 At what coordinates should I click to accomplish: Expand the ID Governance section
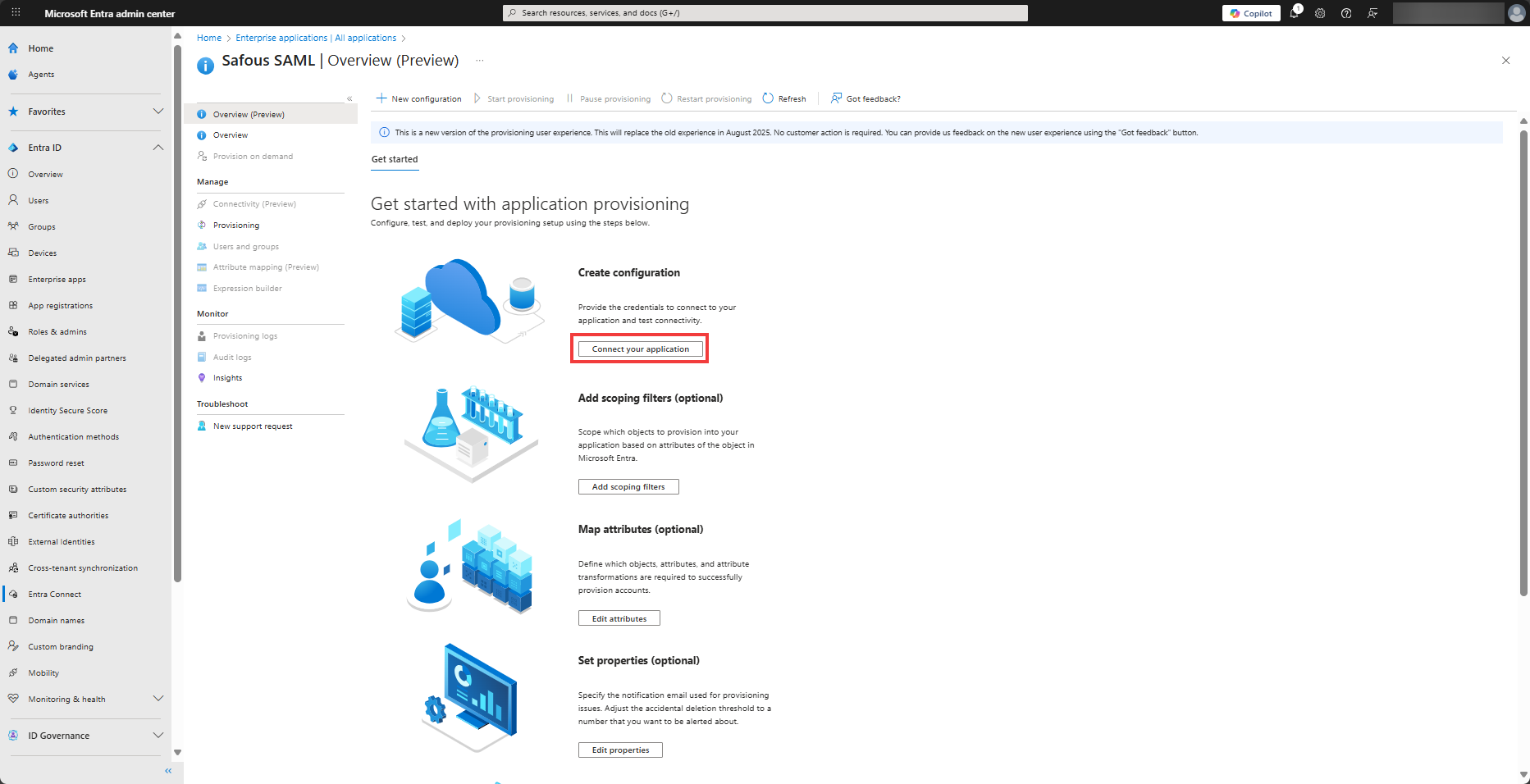[x=158, y=736]
